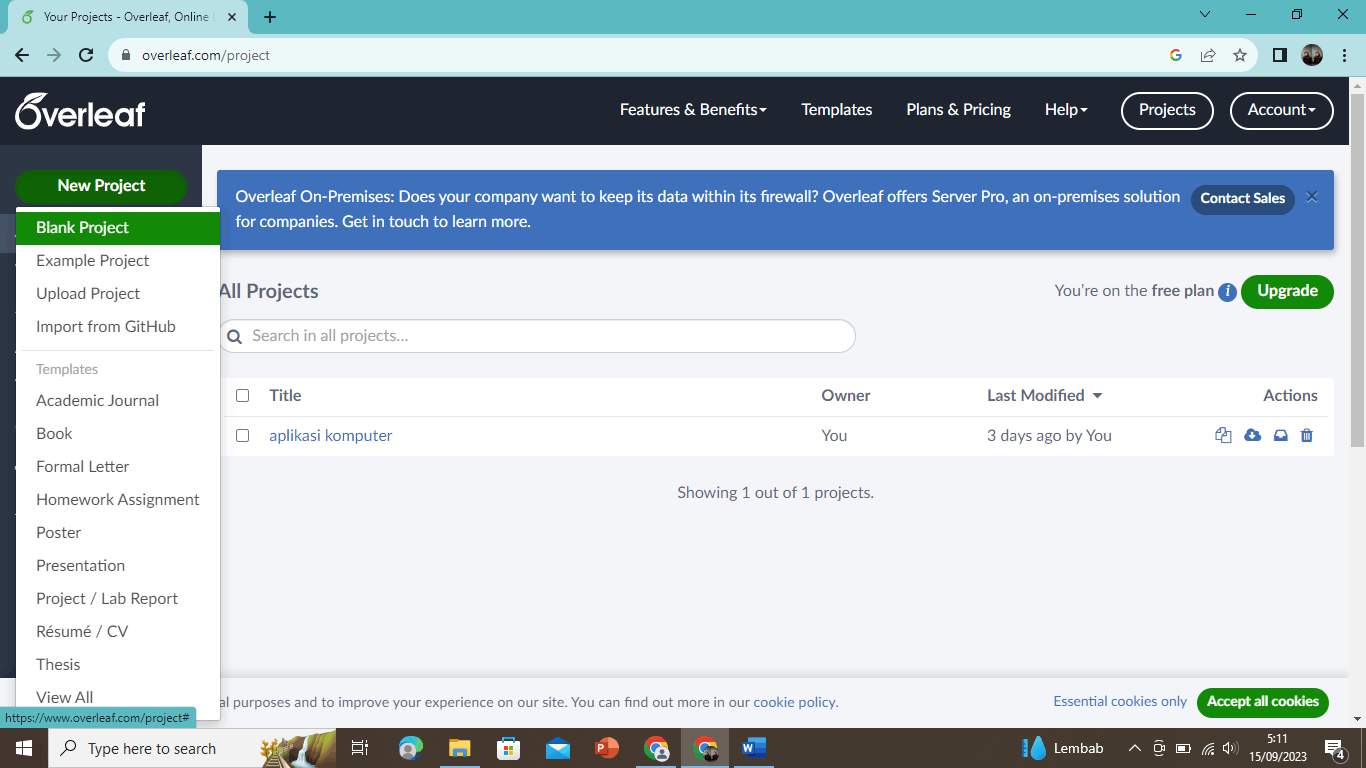Open notification center
The height and width of the screenshot is (768, 1366).
1334,748
